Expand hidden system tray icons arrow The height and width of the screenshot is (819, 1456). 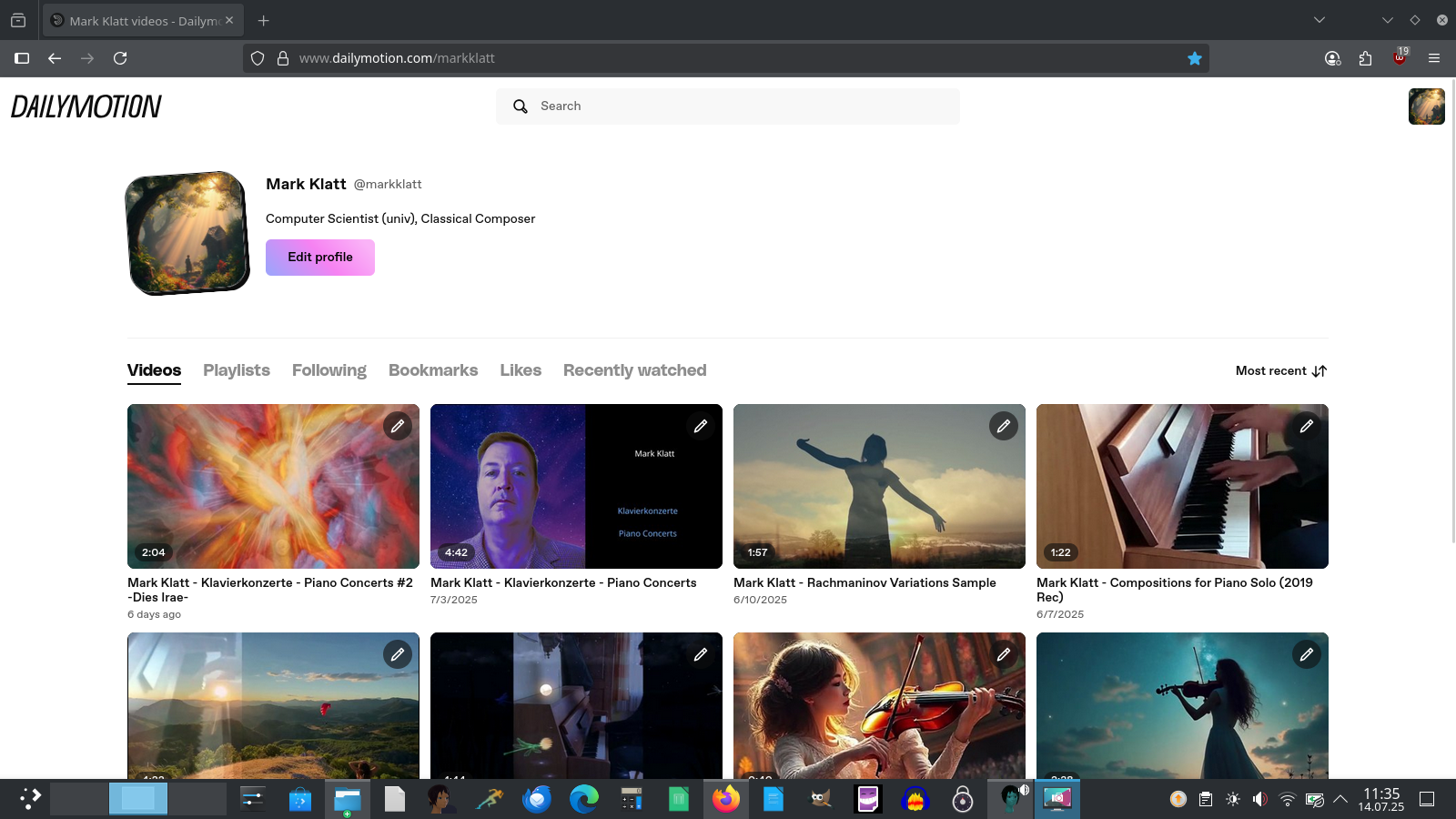coord(1340,799)
